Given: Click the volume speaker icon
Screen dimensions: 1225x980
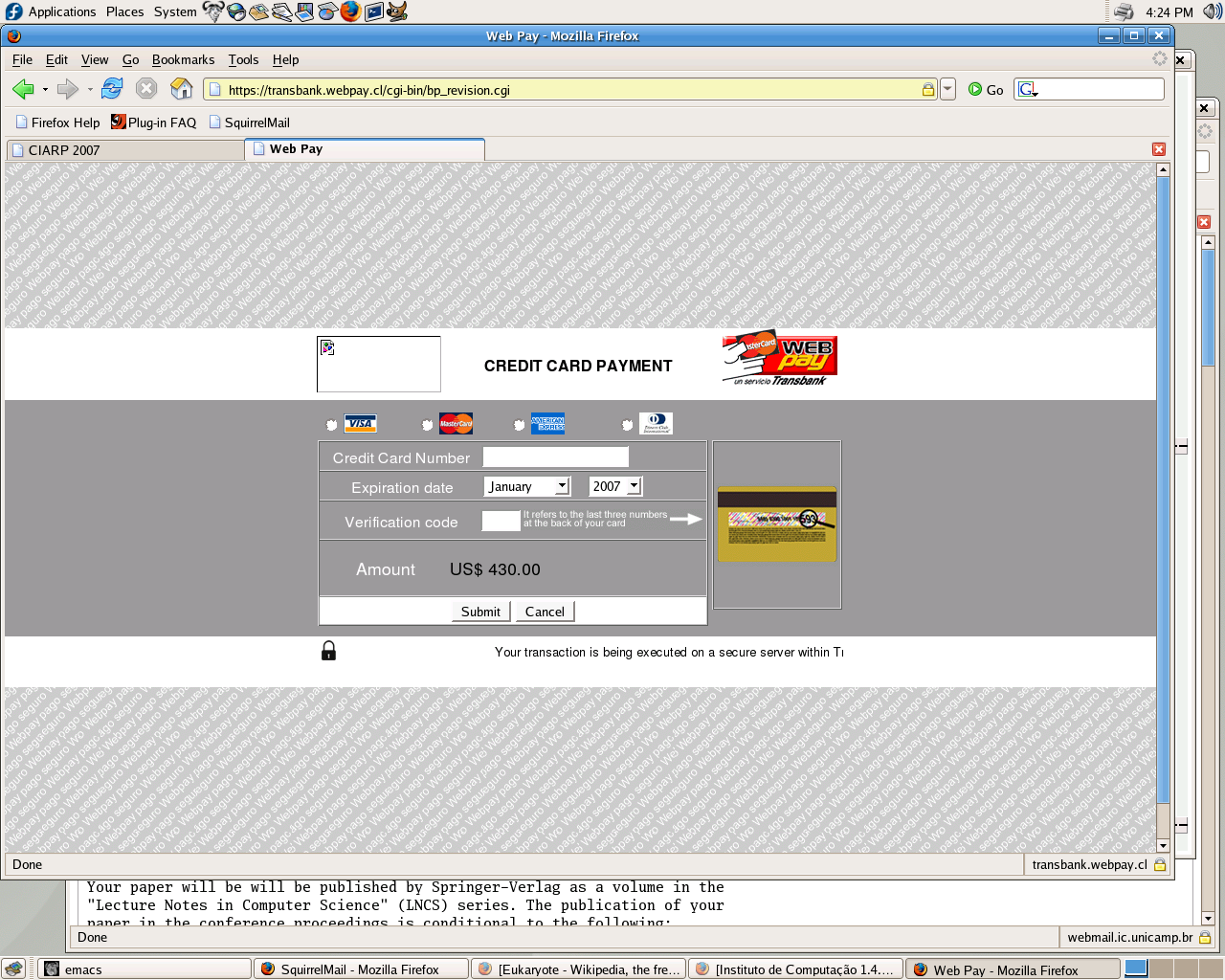Looking at the screenshot, I should [x=1212, y=11].
